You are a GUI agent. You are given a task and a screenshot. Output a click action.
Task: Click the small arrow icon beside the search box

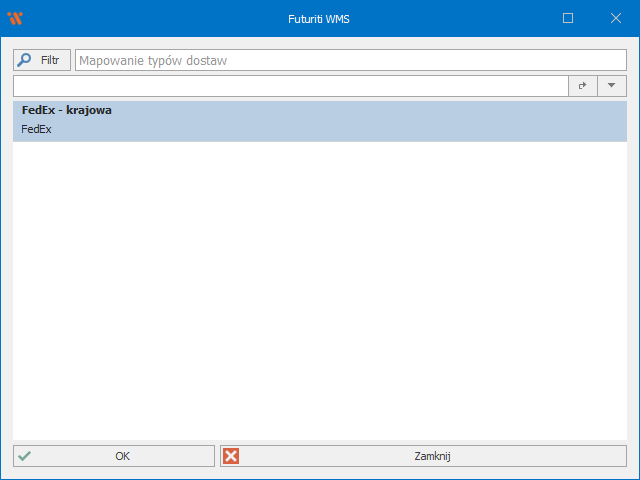tap(582, 86)
